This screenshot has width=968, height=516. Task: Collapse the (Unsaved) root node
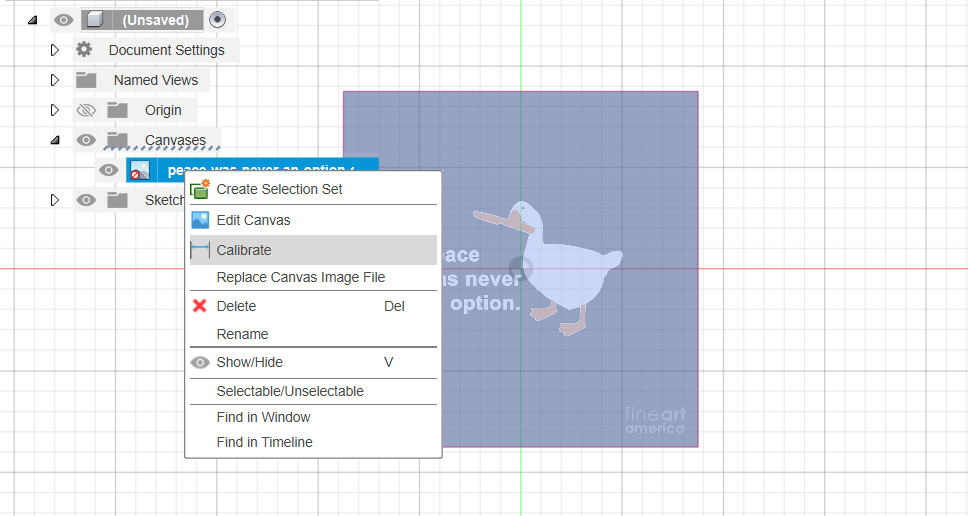[32, 20]
